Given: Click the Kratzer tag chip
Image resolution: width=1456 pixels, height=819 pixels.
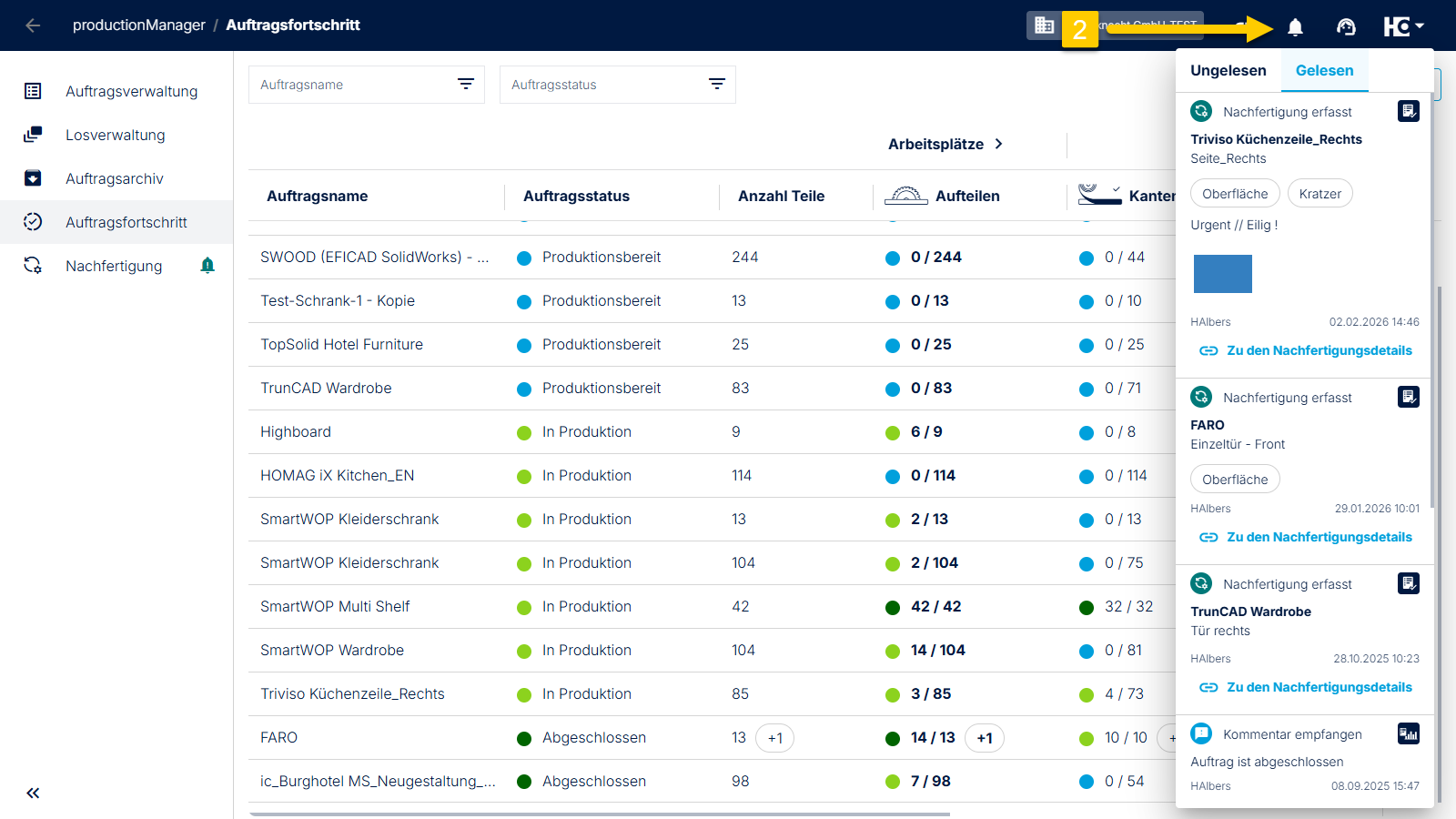Looking at the screenshot, I should tap(1319, 194).
